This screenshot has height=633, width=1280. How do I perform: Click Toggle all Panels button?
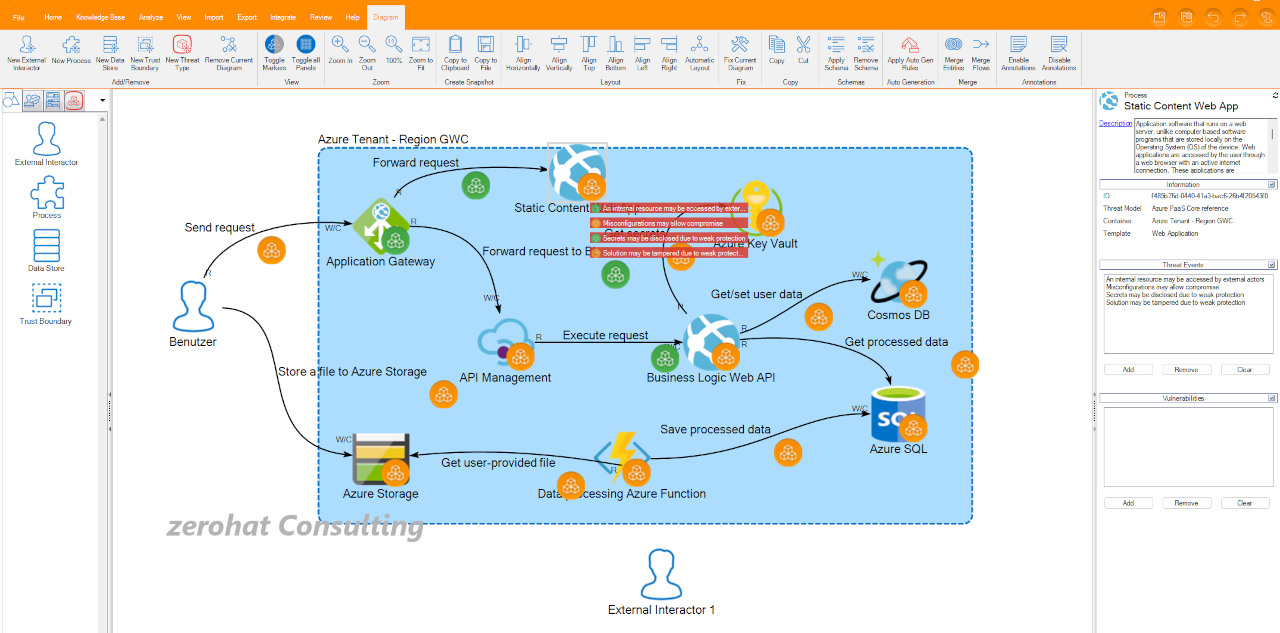tap(306, 52)
